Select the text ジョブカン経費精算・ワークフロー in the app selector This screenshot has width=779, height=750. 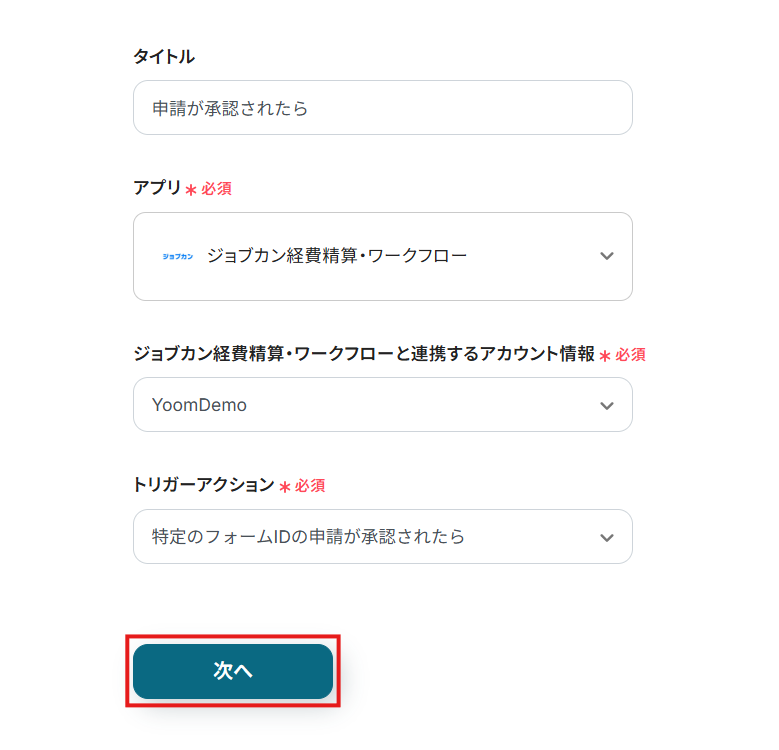pyautogui.click(x=337, y=256)
